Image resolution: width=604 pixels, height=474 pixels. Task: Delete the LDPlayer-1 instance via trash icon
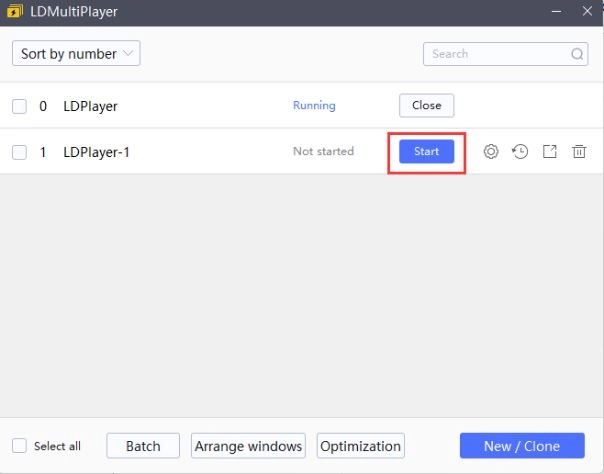(x=579, y=152)
